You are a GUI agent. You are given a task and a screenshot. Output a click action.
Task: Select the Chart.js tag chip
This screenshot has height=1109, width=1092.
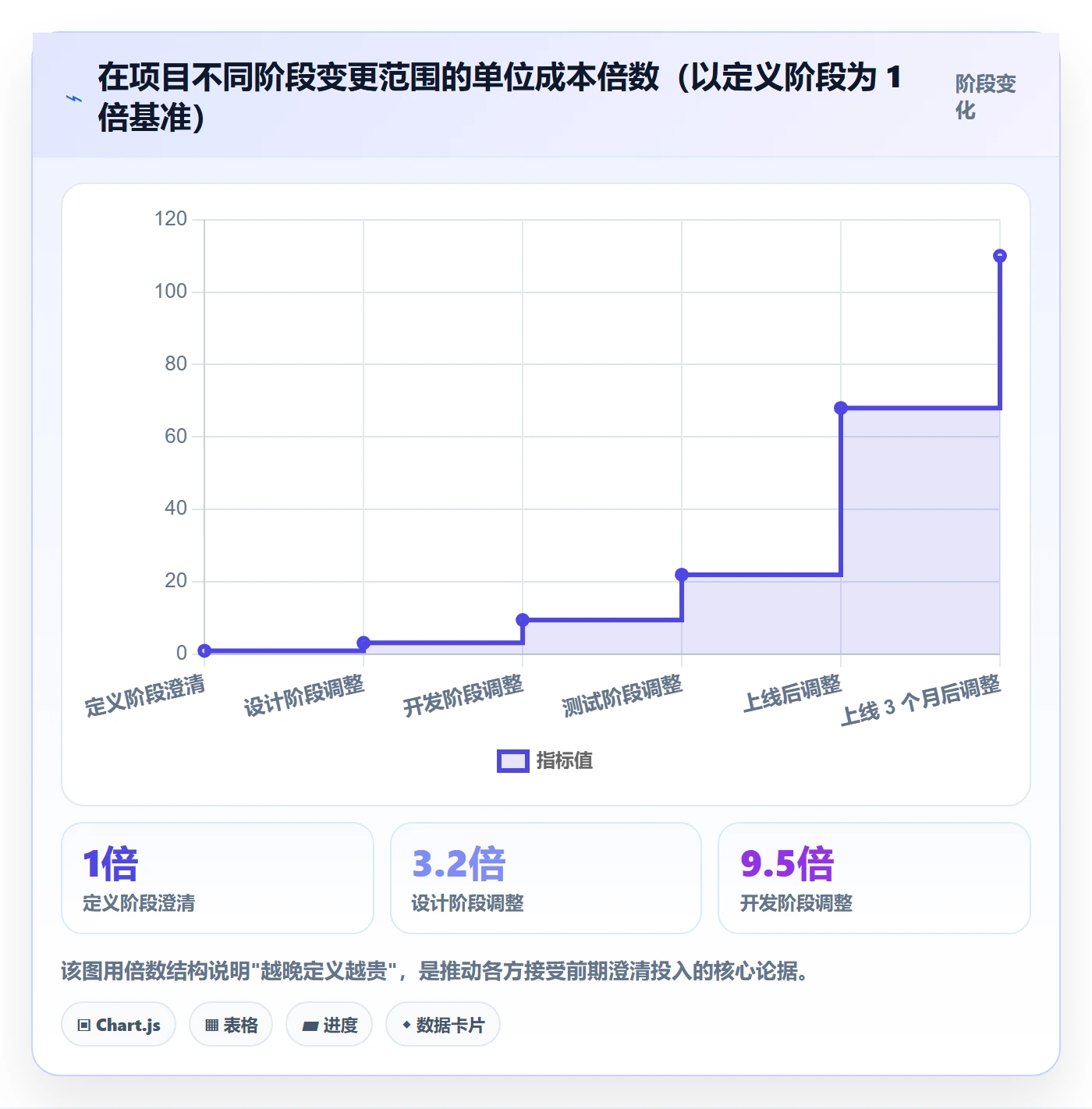(x=119, y=1025)
